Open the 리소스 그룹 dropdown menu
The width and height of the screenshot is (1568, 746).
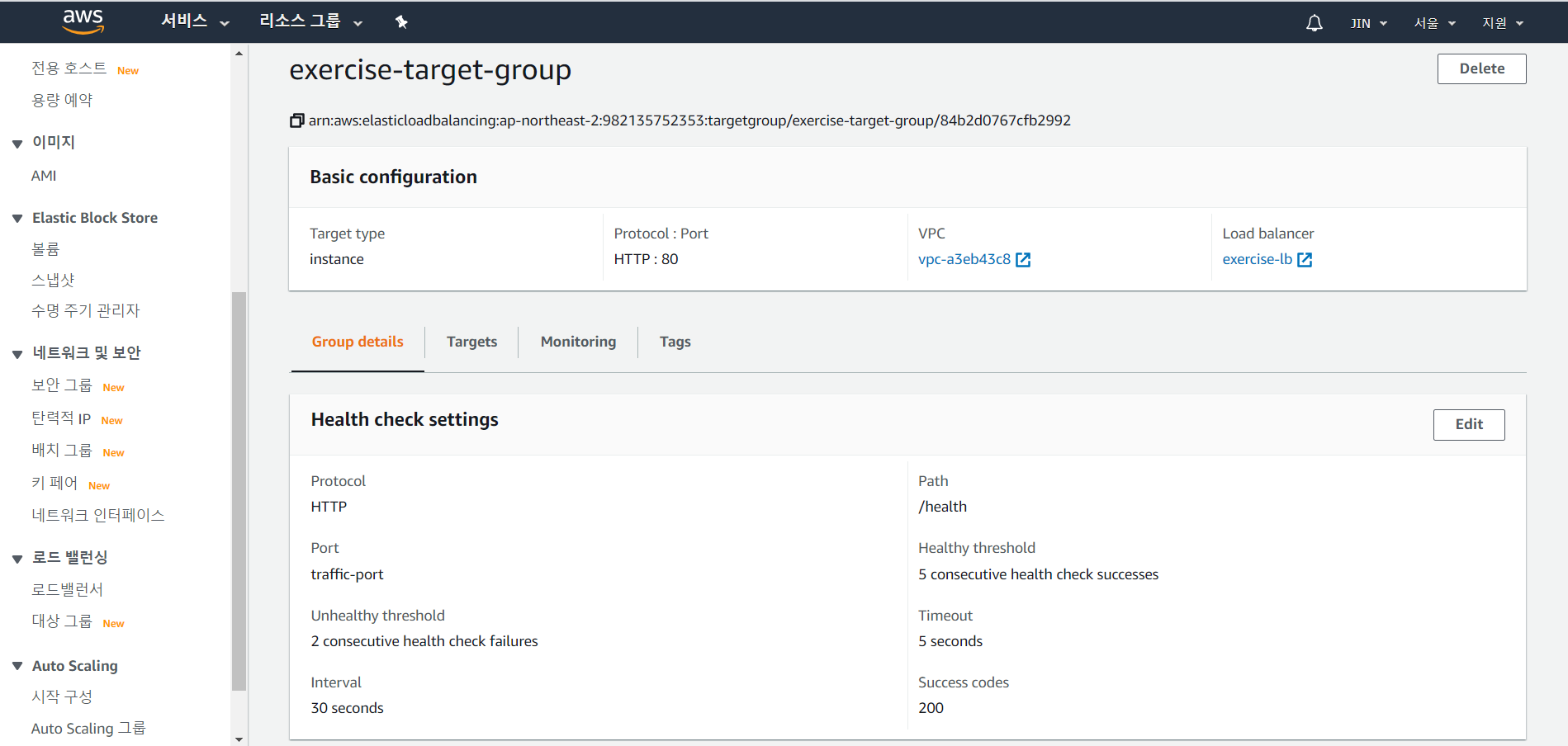tap(310, 22)
